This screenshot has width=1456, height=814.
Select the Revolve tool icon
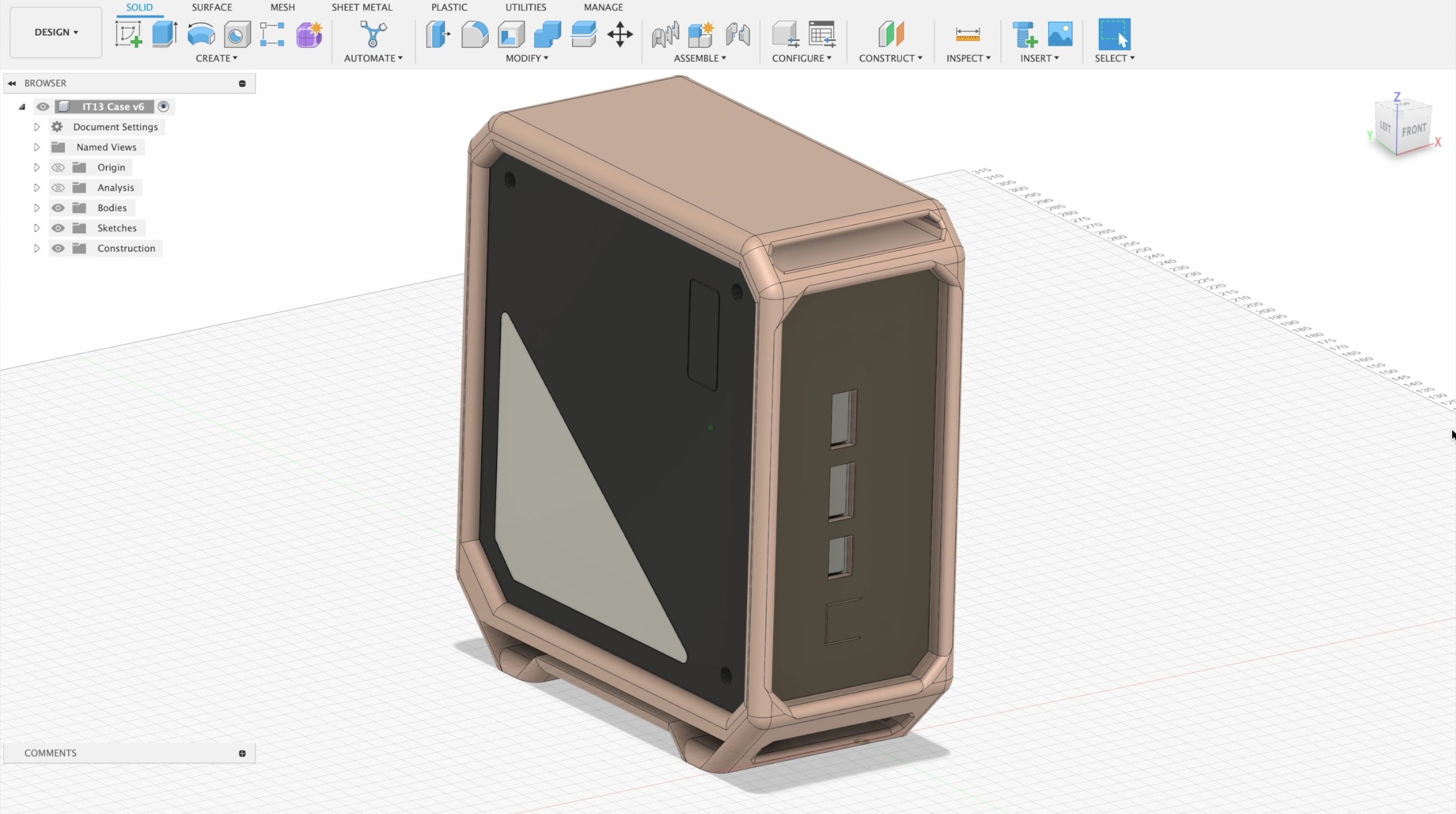click(201, 35)
